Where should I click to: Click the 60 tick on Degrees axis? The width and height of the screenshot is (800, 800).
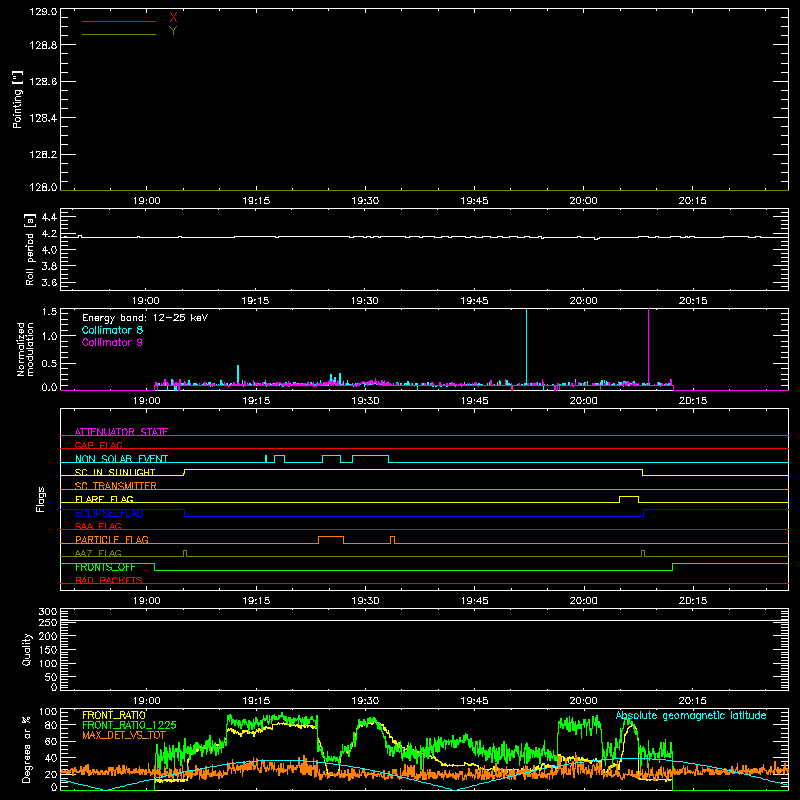coord(51,741)
